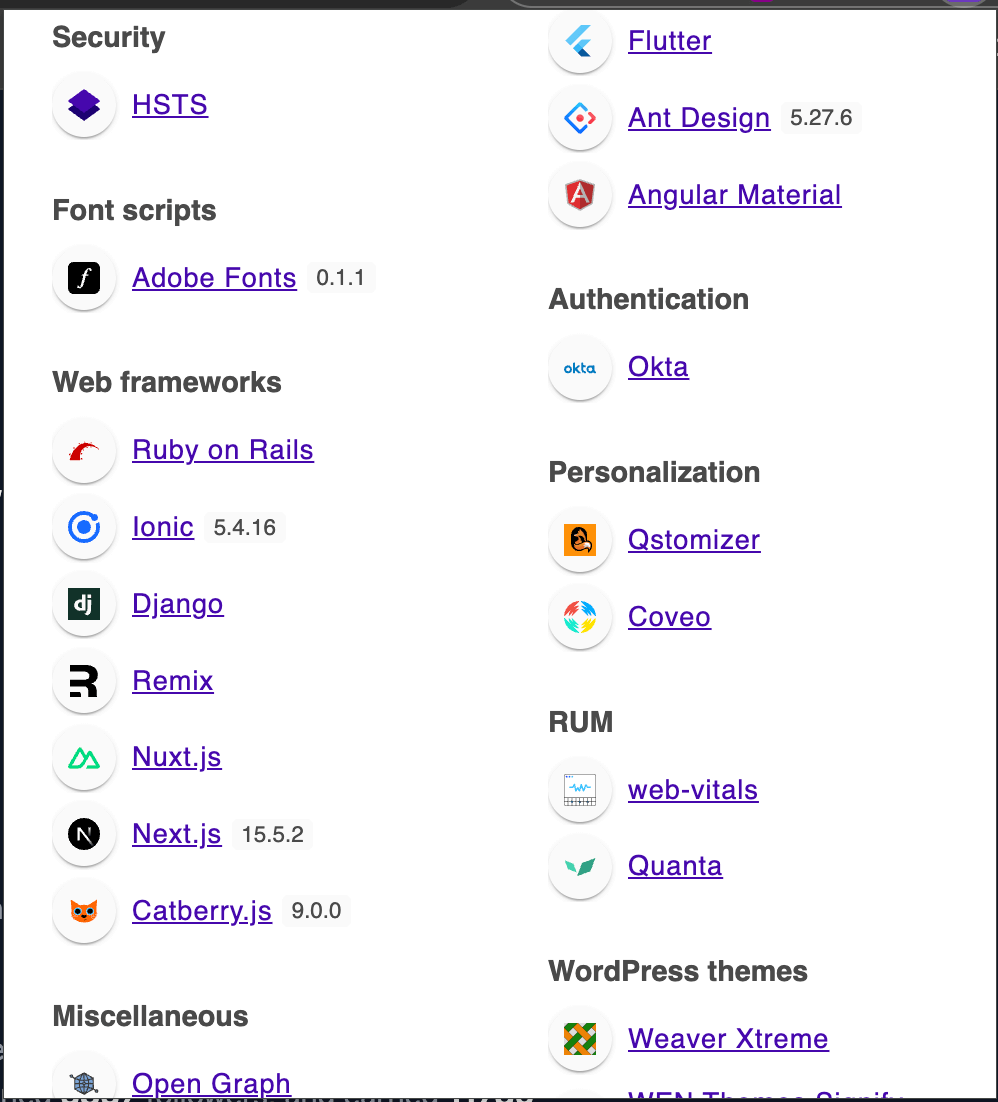Open the Qstomizer link

point(694,540)
